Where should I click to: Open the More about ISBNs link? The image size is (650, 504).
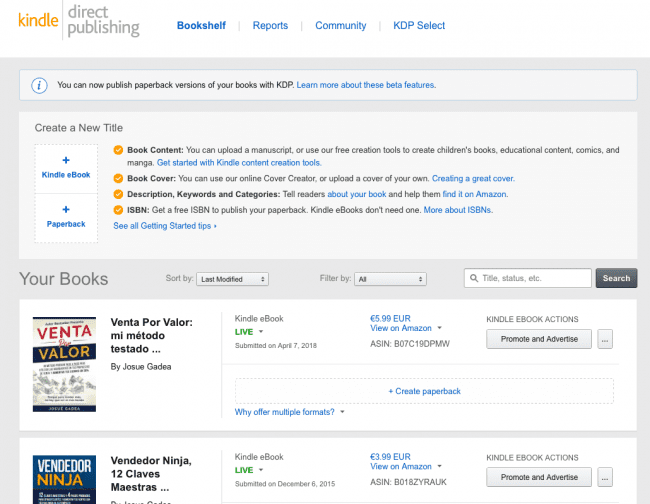pyautogui.click(x=458, y=210)
